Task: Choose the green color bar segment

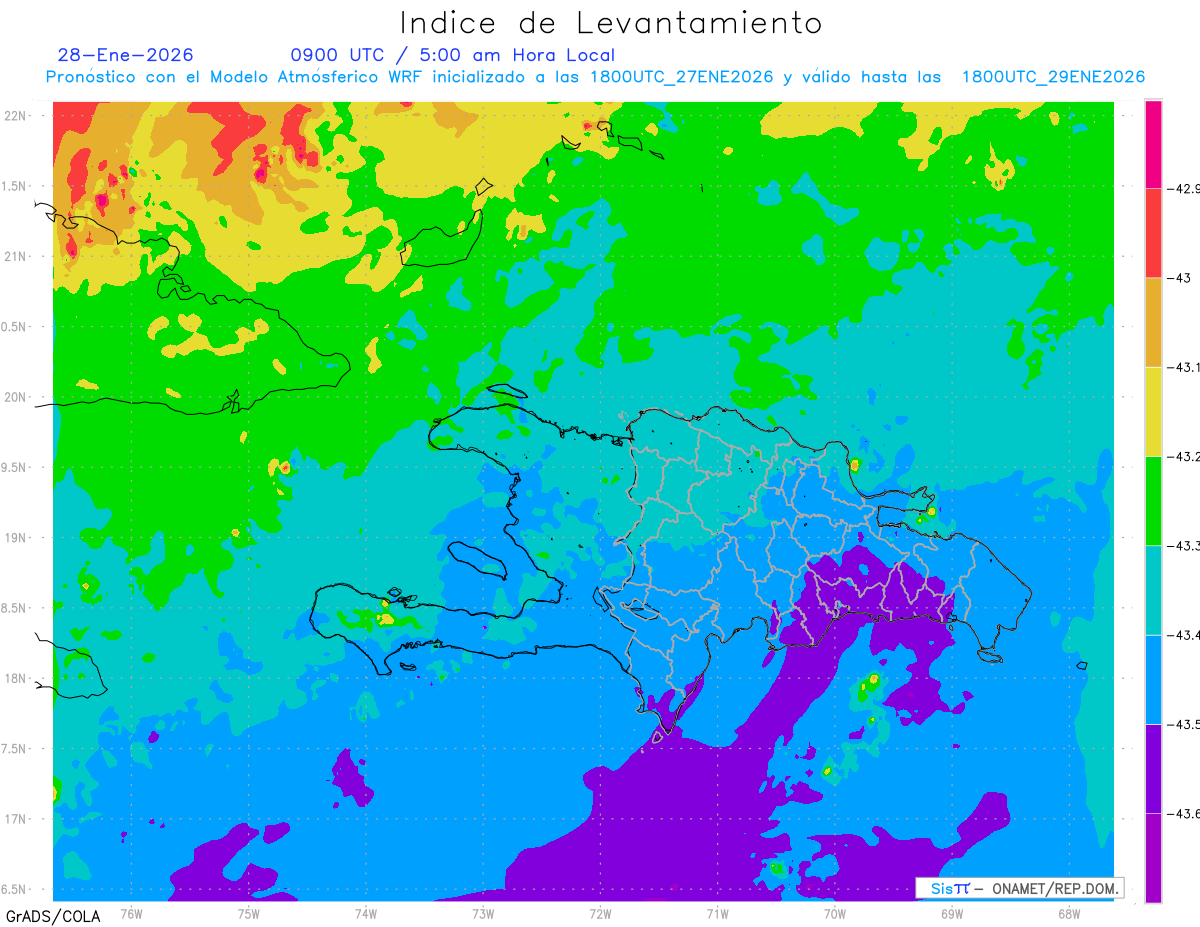Action: [x=1153, y=501]
